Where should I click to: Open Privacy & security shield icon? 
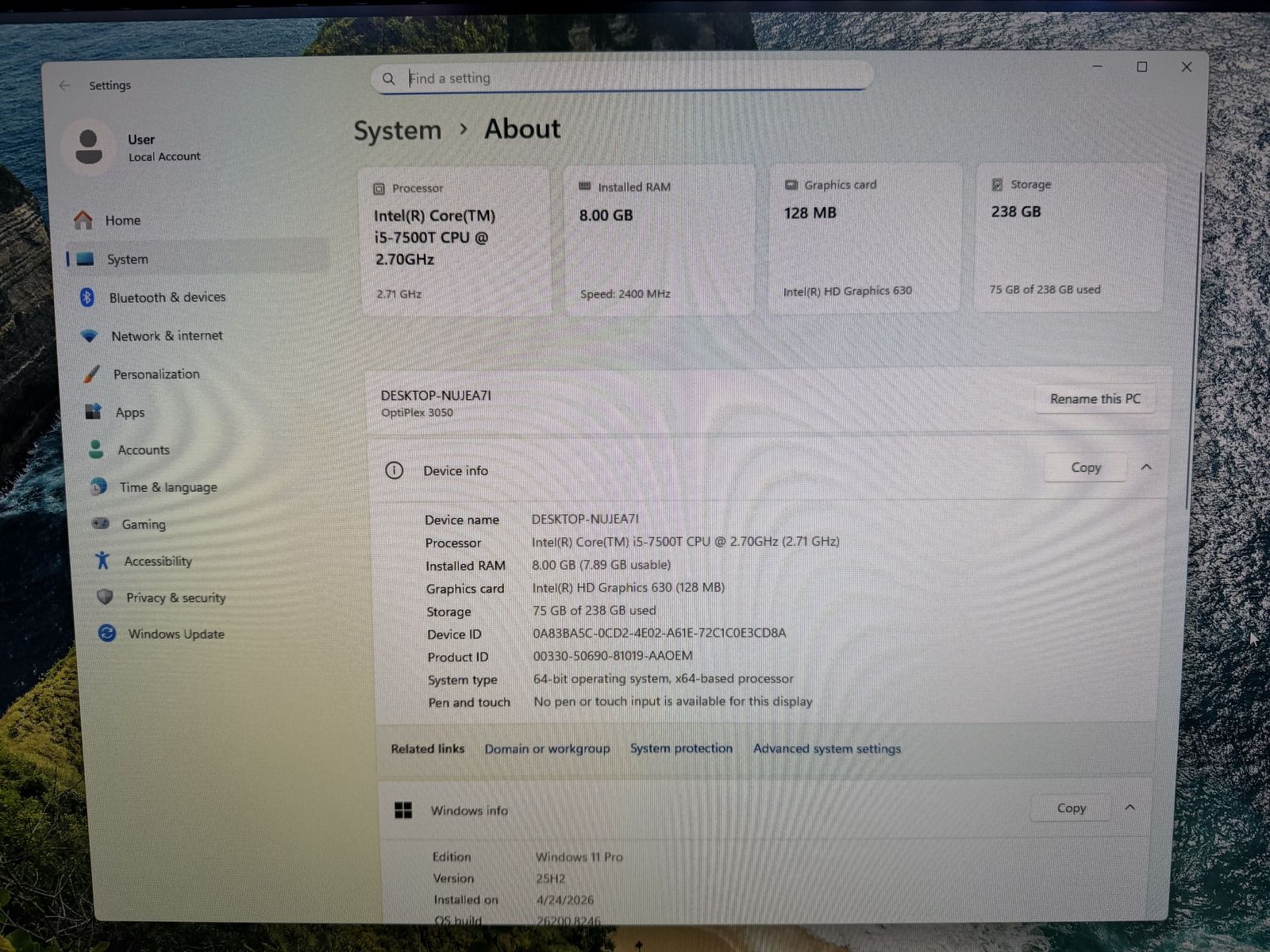(x=105, y=597)
